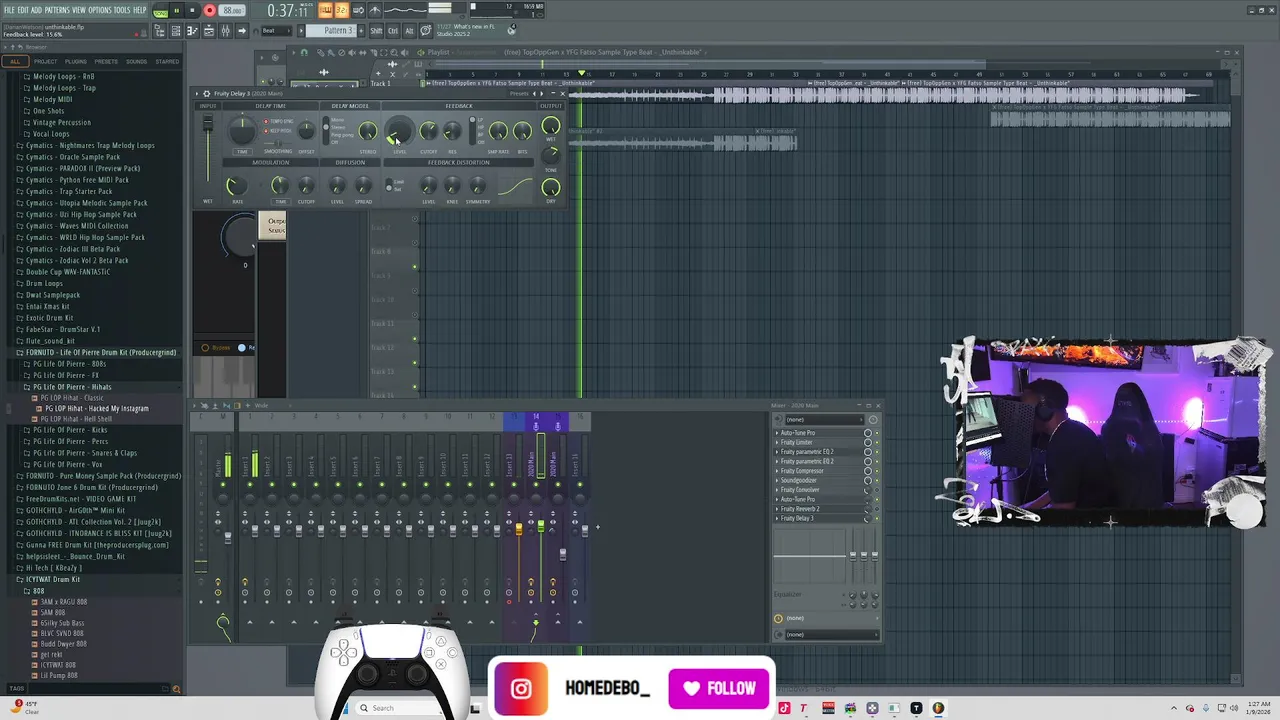Select the PLUGINS browser tab

click(x=76, y=61)
